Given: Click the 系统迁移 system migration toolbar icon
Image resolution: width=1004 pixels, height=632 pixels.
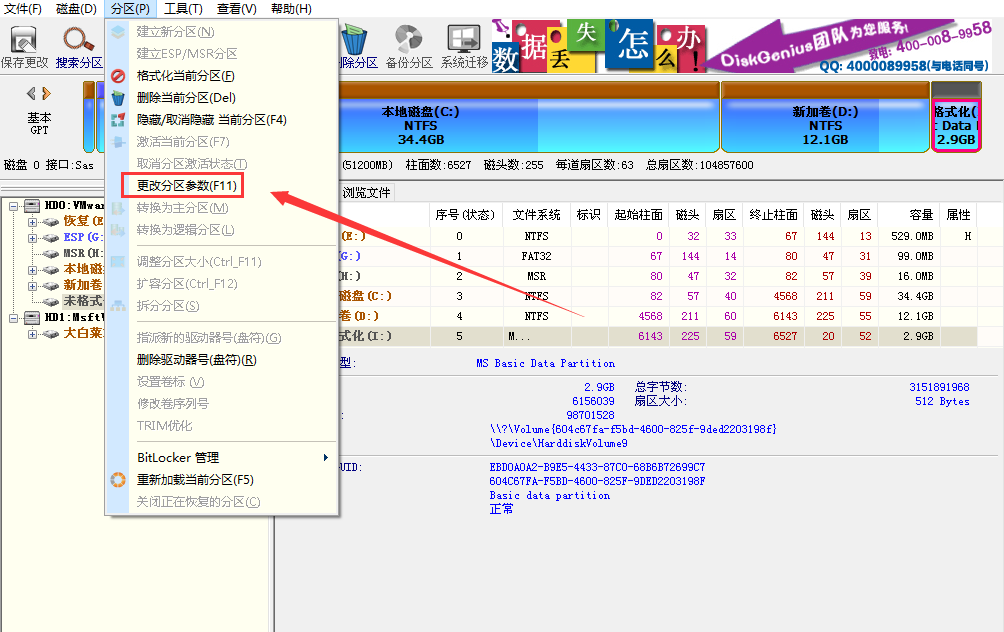Looking at the screenshot, I should click(x=464, y=40).
